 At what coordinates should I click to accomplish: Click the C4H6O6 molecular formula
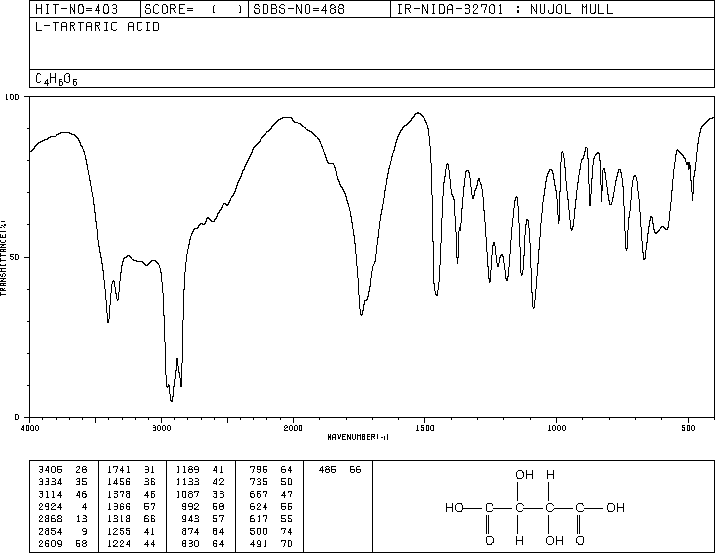point(56,79)
